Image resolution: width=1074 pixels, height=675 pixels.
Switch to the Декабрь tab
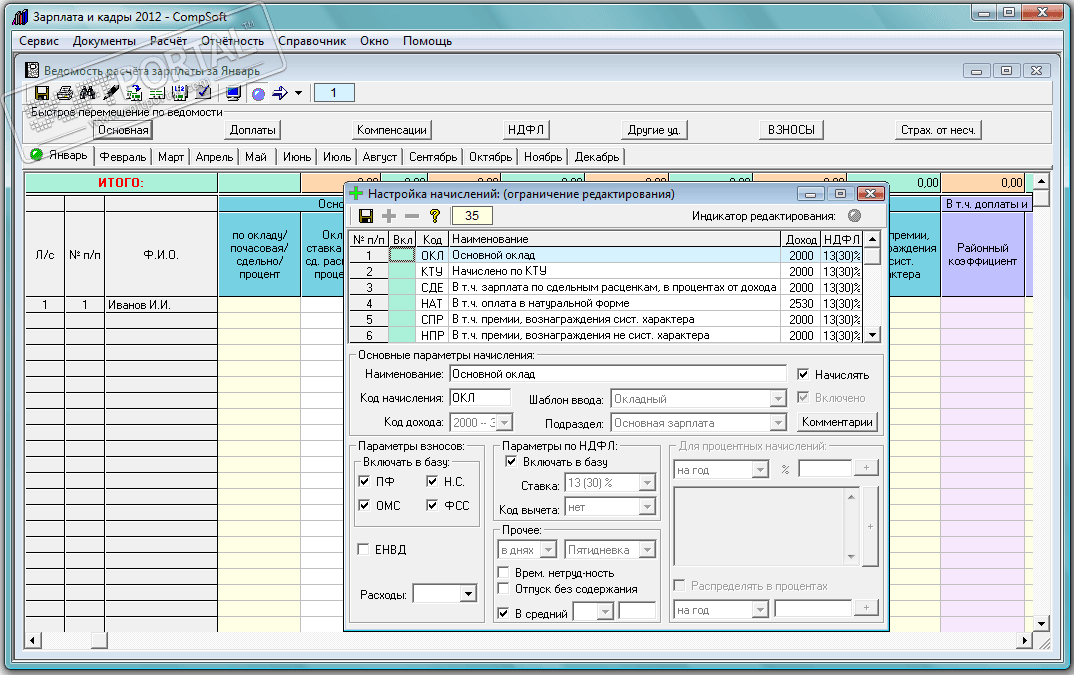tap(597, 157)
